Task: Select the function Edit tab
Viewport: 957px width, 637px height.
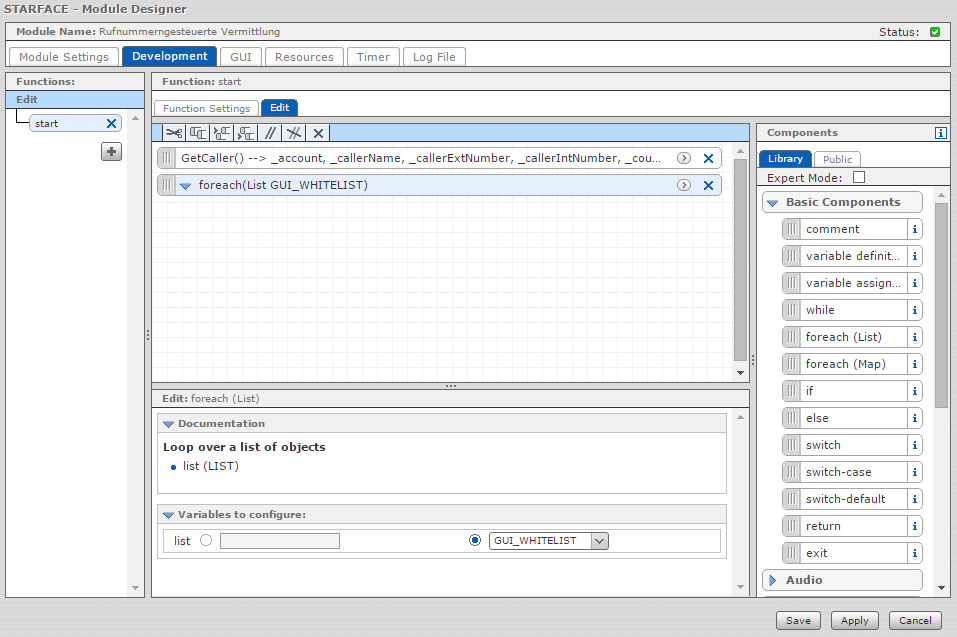Action: pos(280,107)
